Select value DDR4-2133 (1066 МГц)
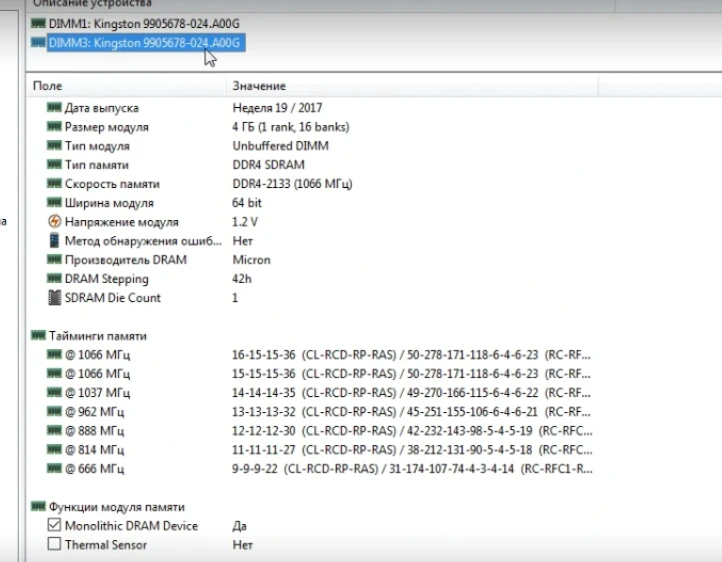Viewport: 722px width, 562px height. [x=292, y=184]
